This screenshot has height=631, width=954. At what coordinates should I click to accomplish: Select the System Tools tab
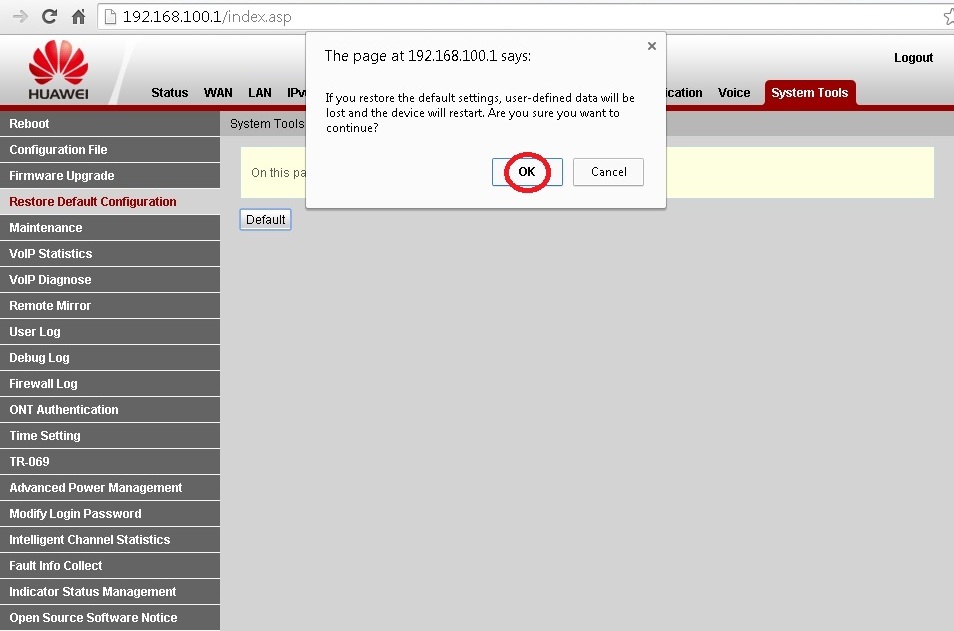pos(809,93)
